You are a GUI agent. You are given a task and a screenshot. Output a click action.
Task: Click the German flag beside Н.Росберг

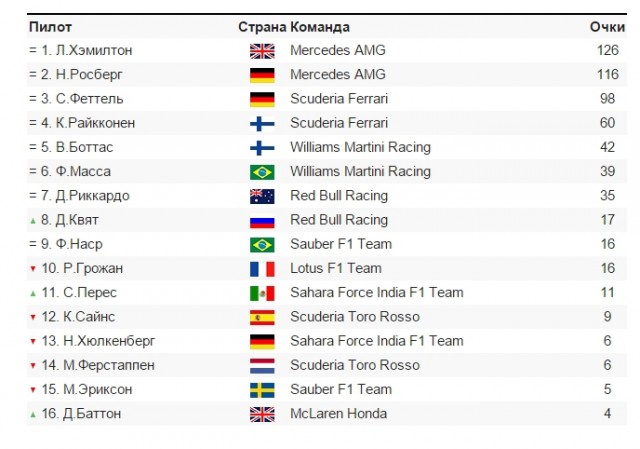point(262,76)
